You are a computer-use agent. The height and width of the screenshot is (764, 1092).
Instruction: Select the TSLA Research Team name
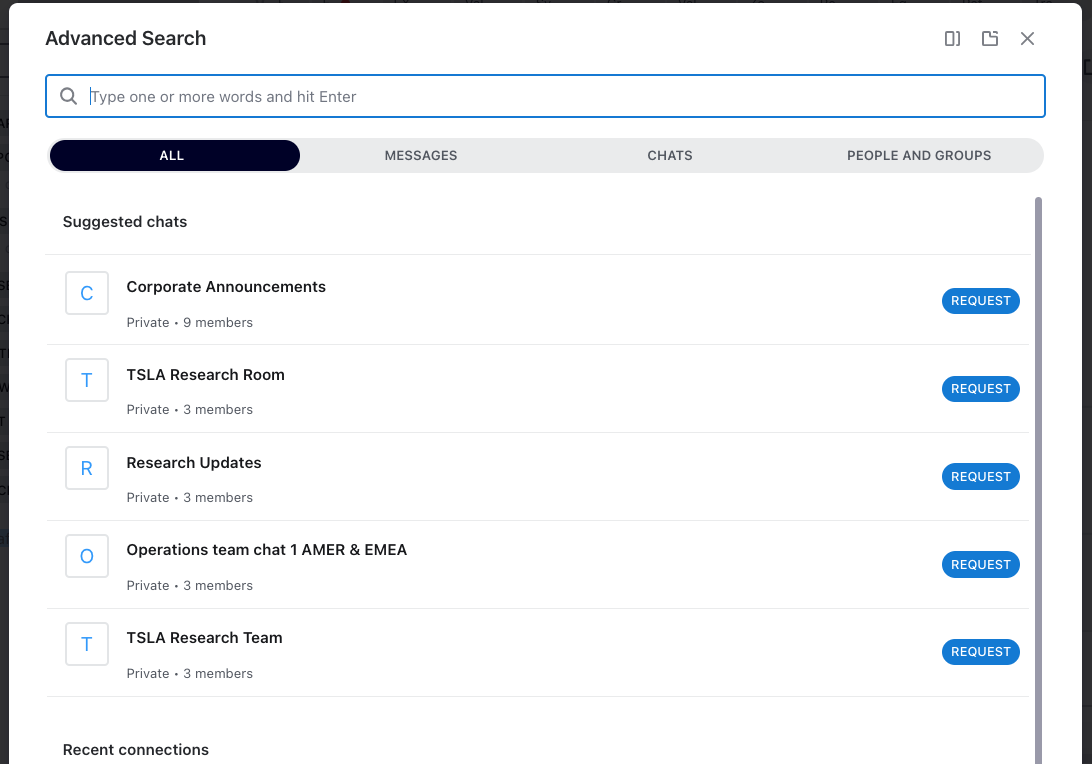(204, 638)
